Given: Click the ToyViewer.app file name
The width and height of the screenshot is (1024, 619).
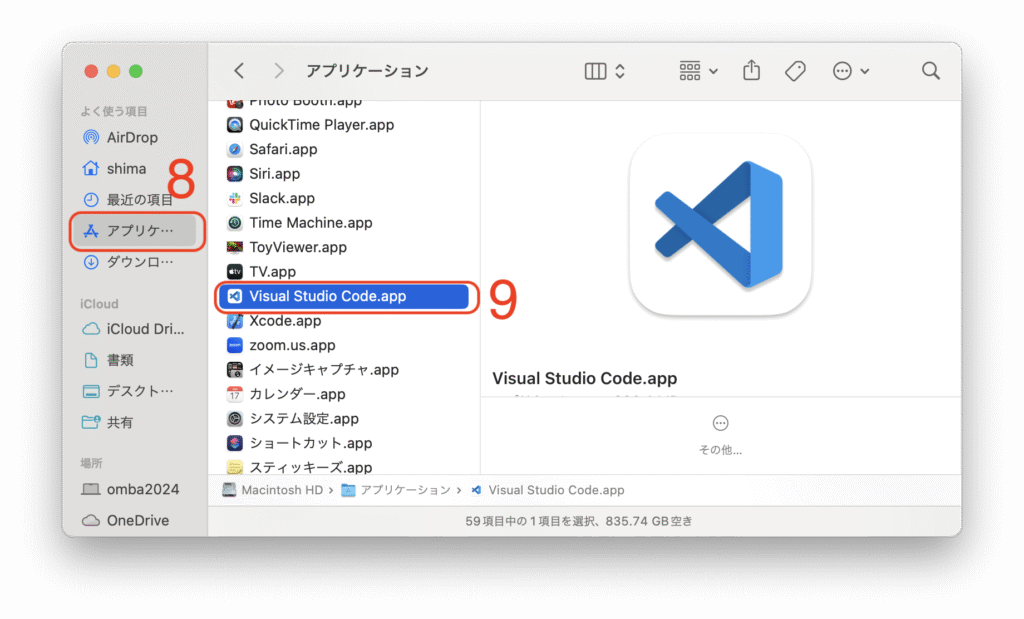Looking at the screenshot, I should coord(298,247).
